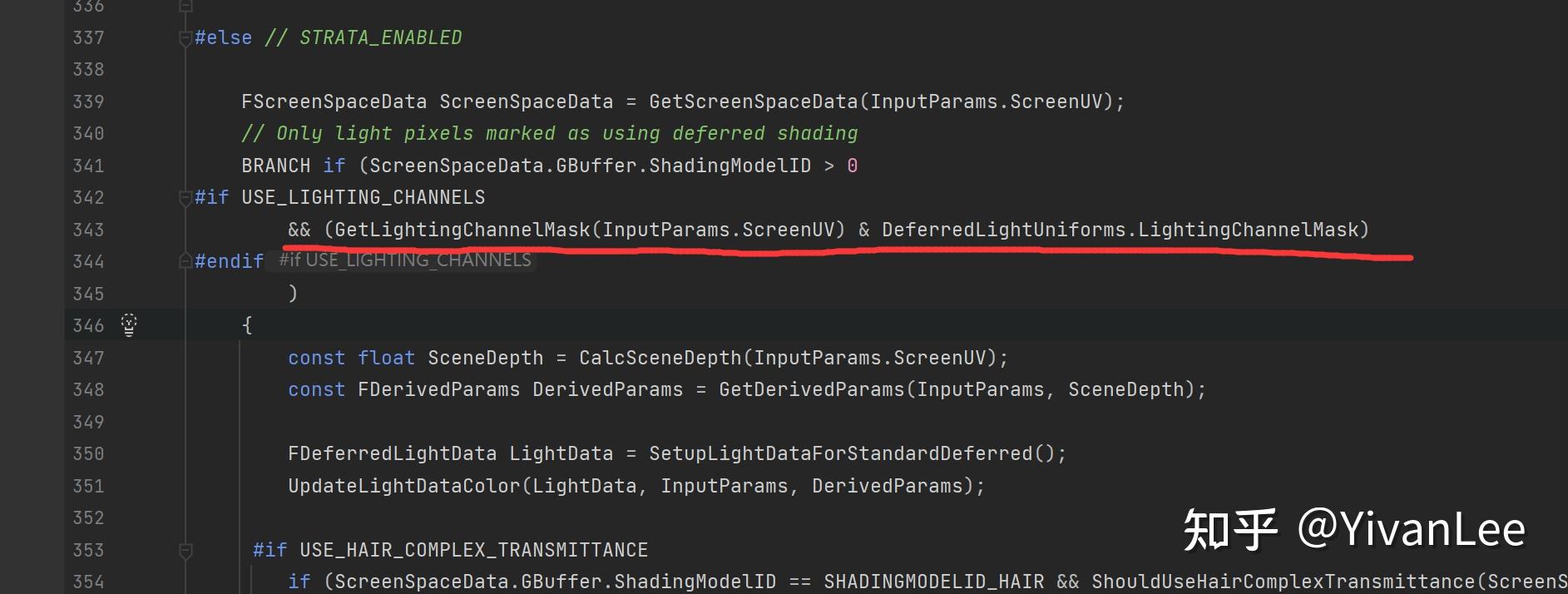
Task: Place cursor on the BRANCH macro
Action: click(275, 166)
